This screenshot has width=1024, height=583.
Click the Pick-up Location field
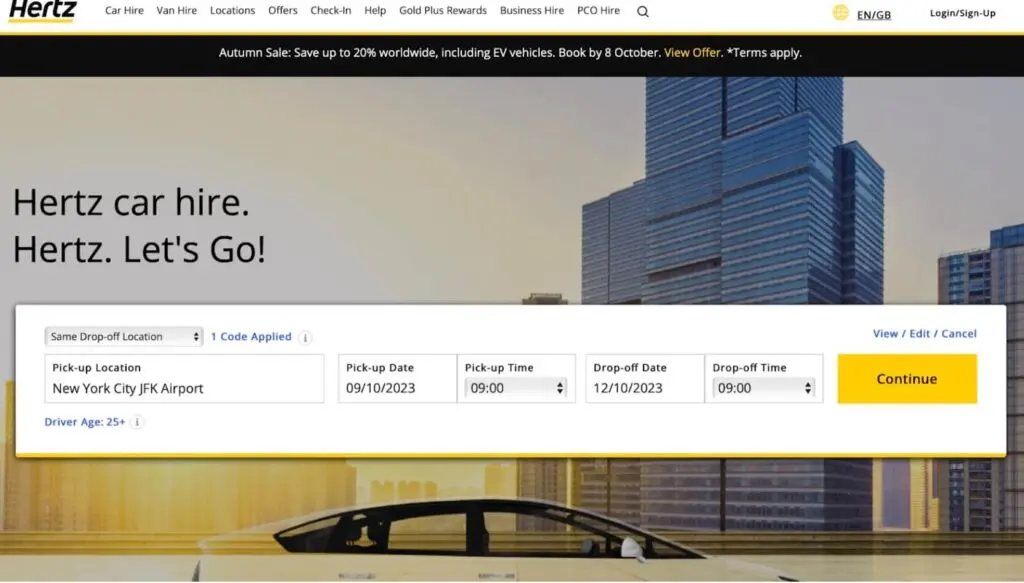tap(184, 379)
